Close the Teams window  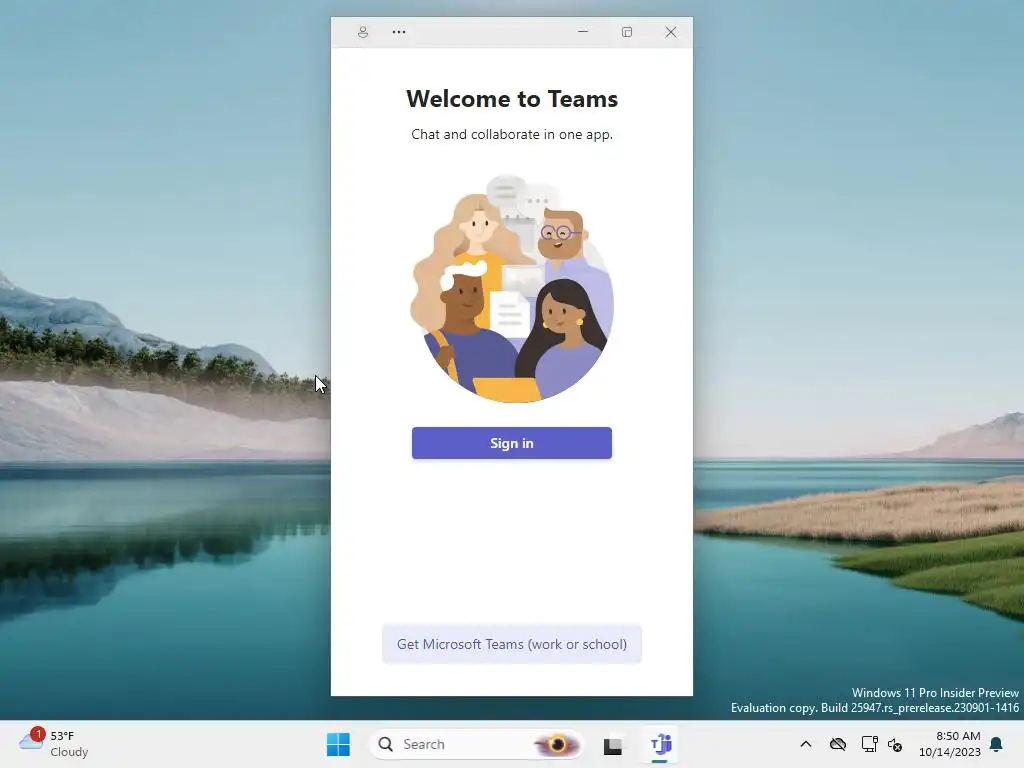tap(671, 32)
